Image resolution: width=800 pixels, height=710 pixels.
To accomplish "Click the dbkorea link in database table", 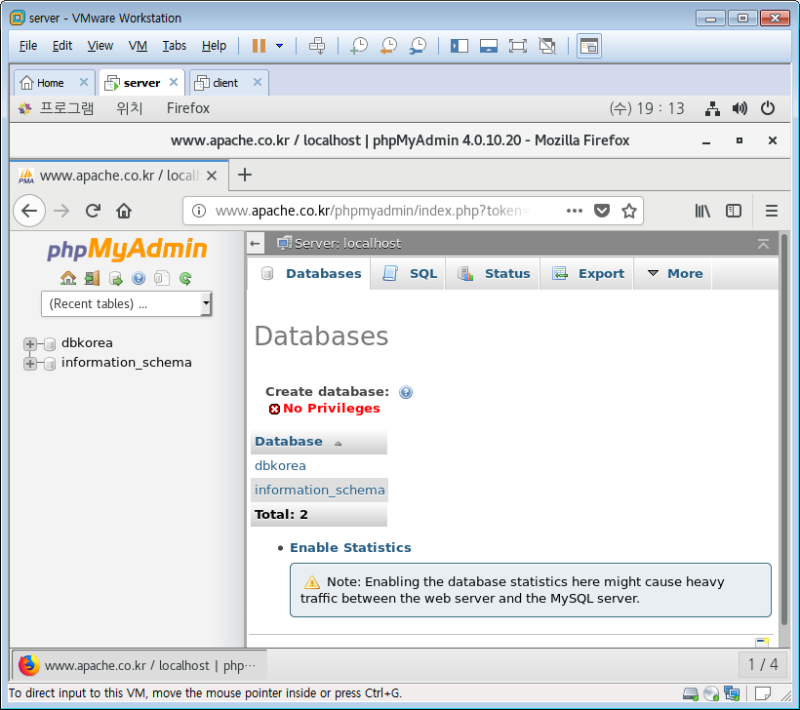I will (280, 466).
